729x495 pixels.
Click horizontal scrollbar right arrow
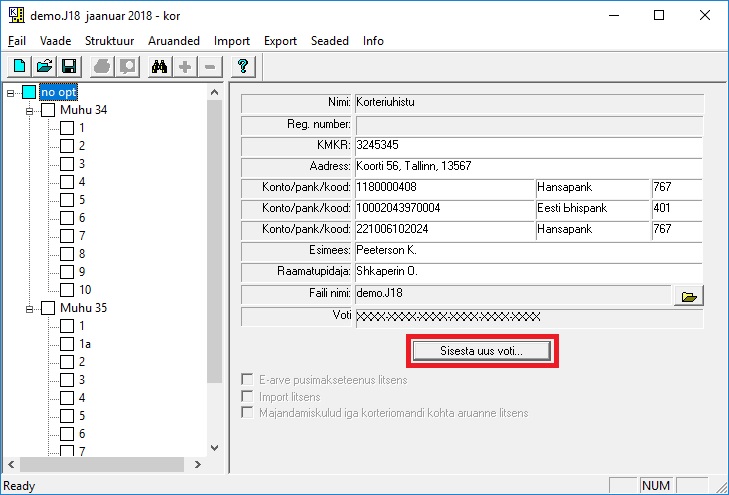point(198,464)
